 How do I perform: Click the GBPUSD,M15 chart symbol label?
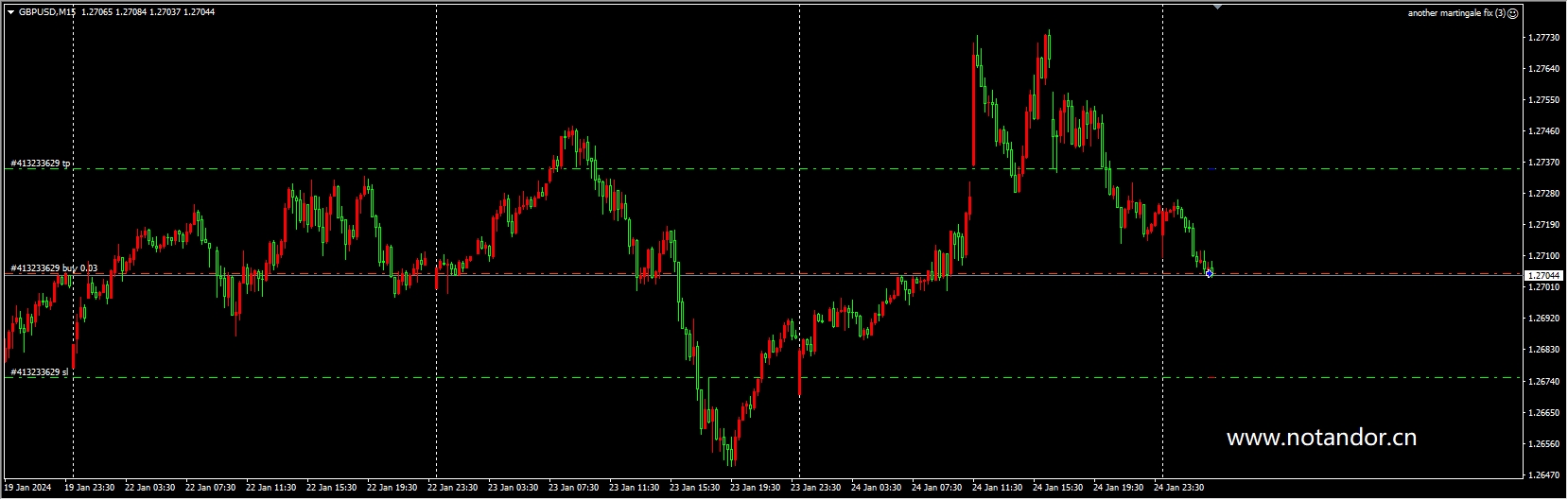coord(47,12)
